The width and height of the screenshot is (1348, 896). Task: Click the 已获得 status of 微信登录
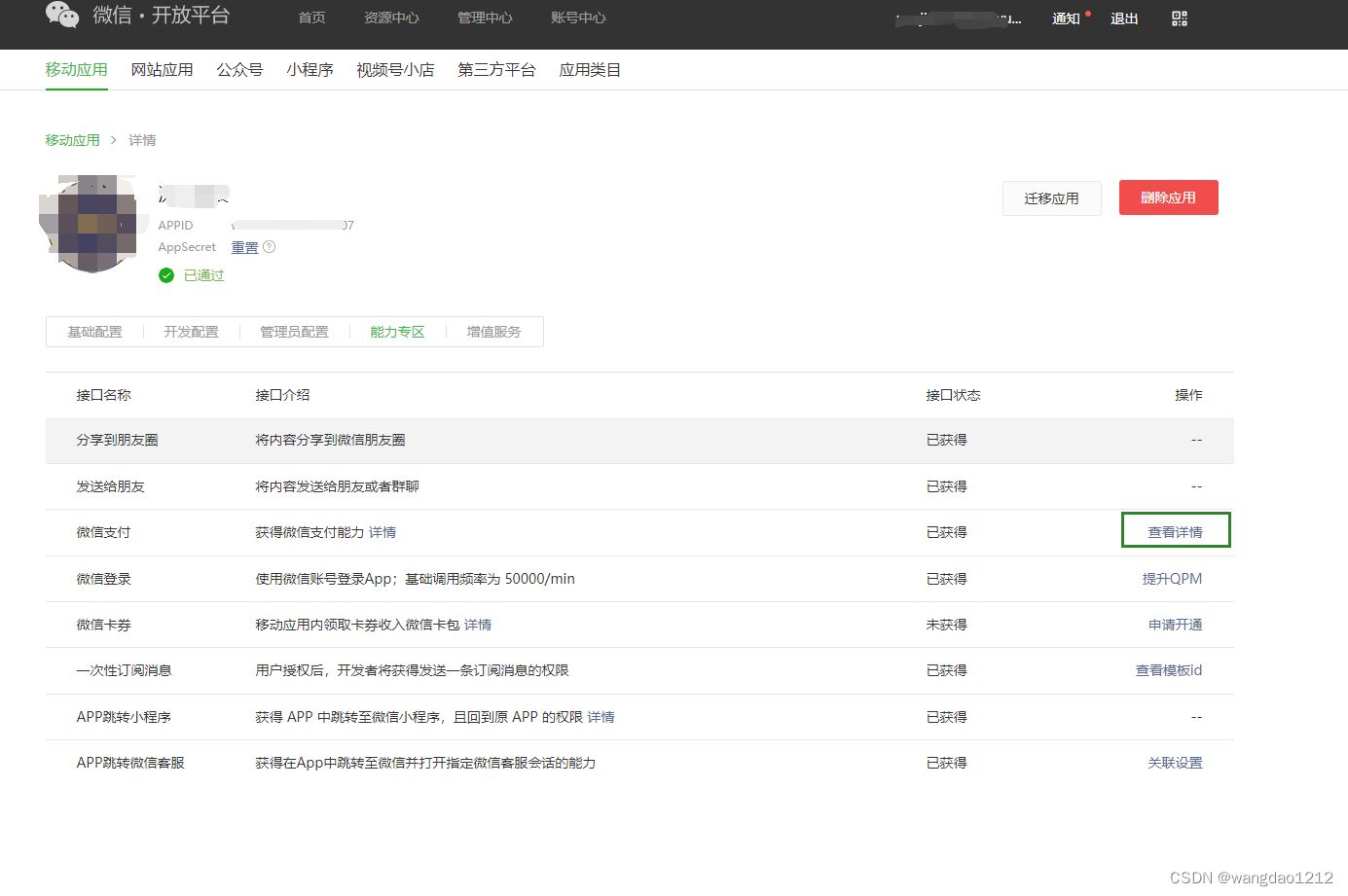pyautogui.click(x=946, y=579)
